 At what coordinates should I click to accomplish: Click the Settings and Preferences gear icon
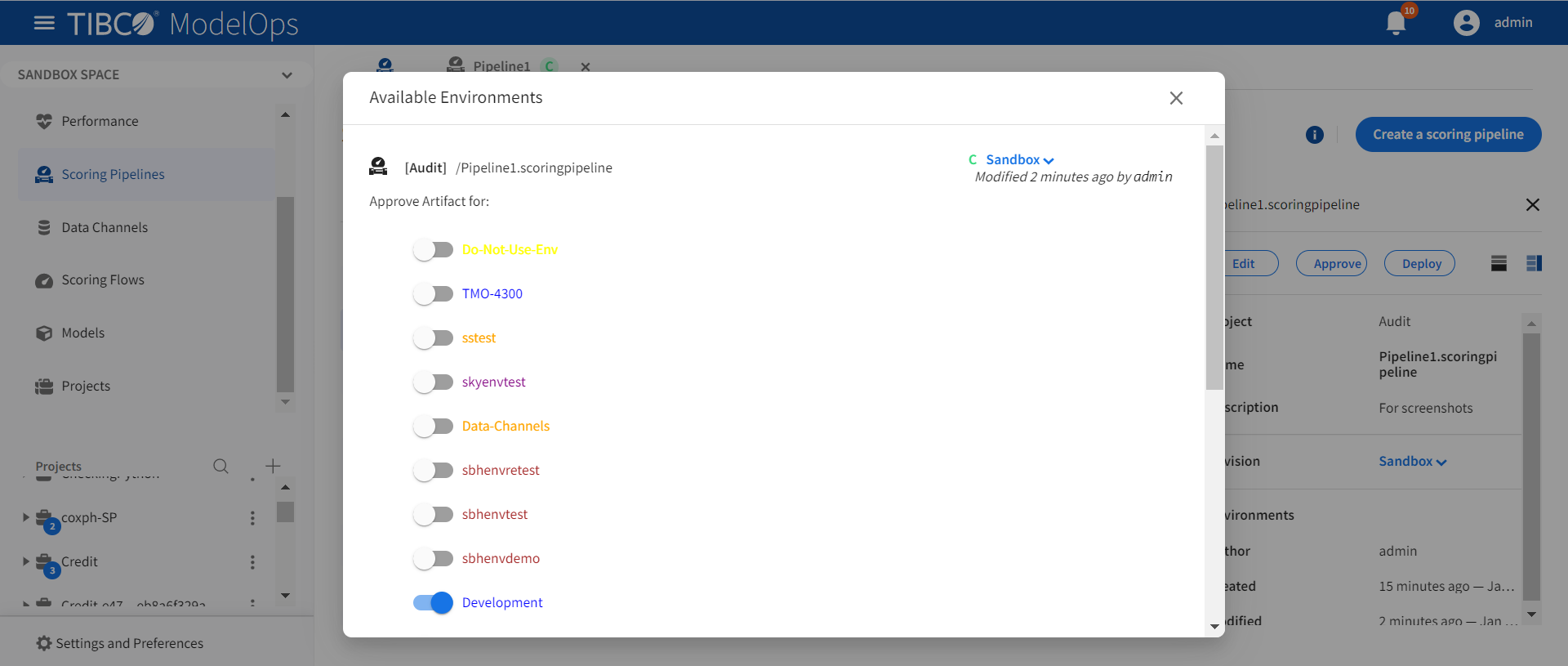pyautogui.click(x=44, y=643)
